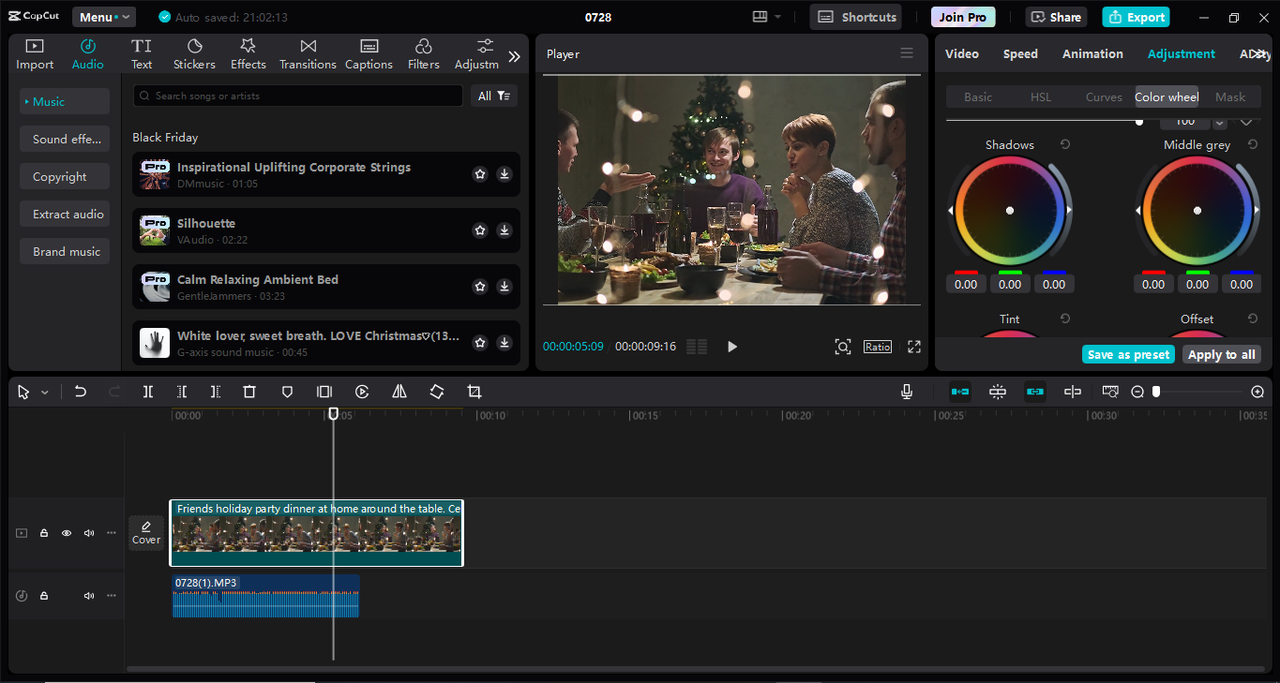
Task: Click the Freeze frame icon
Action: pyautogui.click(x=324, y=392)
